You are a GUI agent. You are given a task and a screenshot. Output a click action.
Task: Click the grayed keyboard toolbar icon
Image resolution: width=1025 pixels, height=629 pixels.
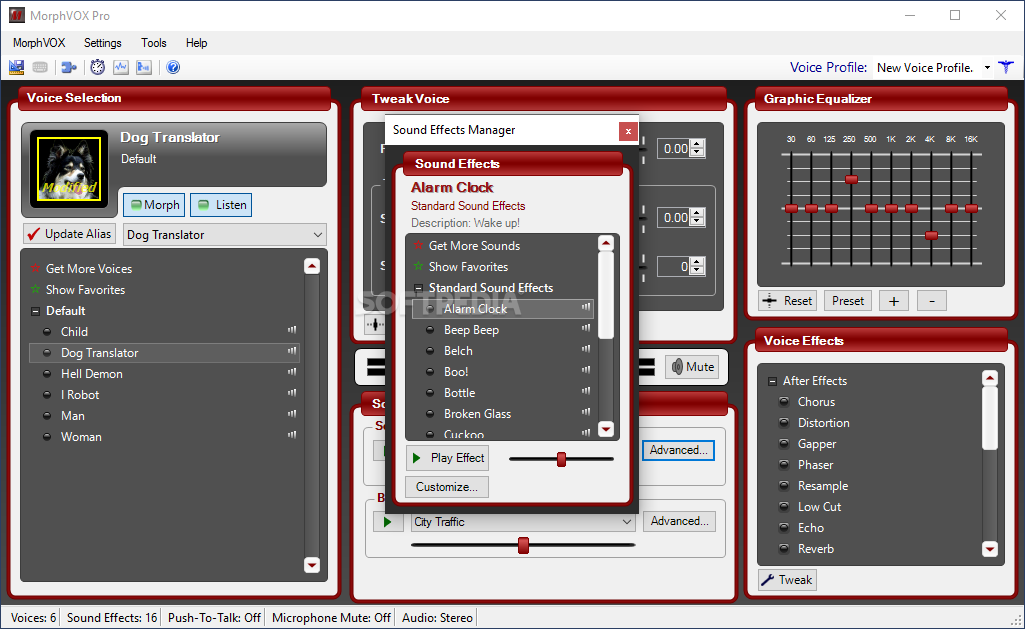point(40,67)
